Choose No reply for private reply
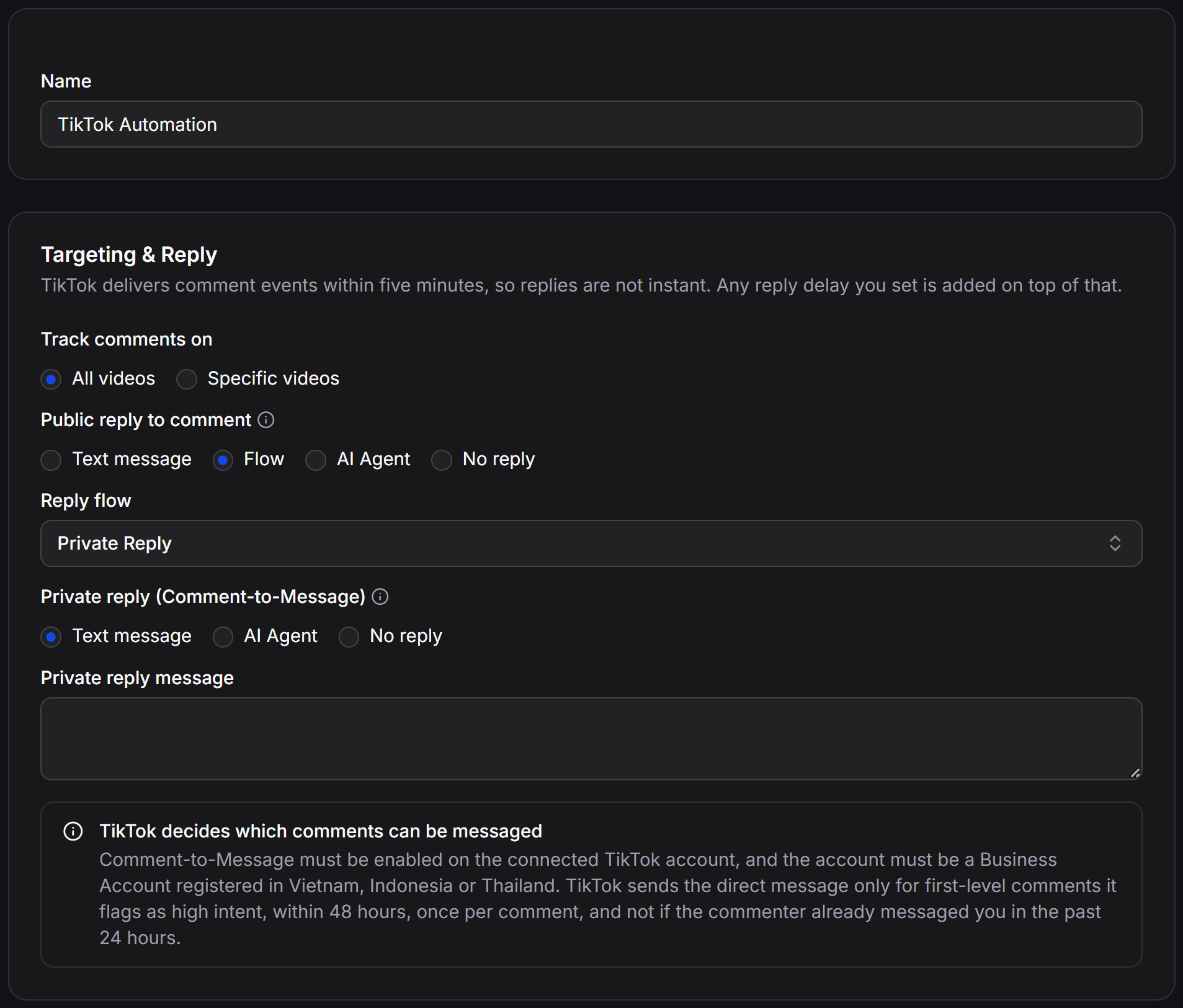The height and width of the screenshot is (1008, 1183). [x=349, y=636]
